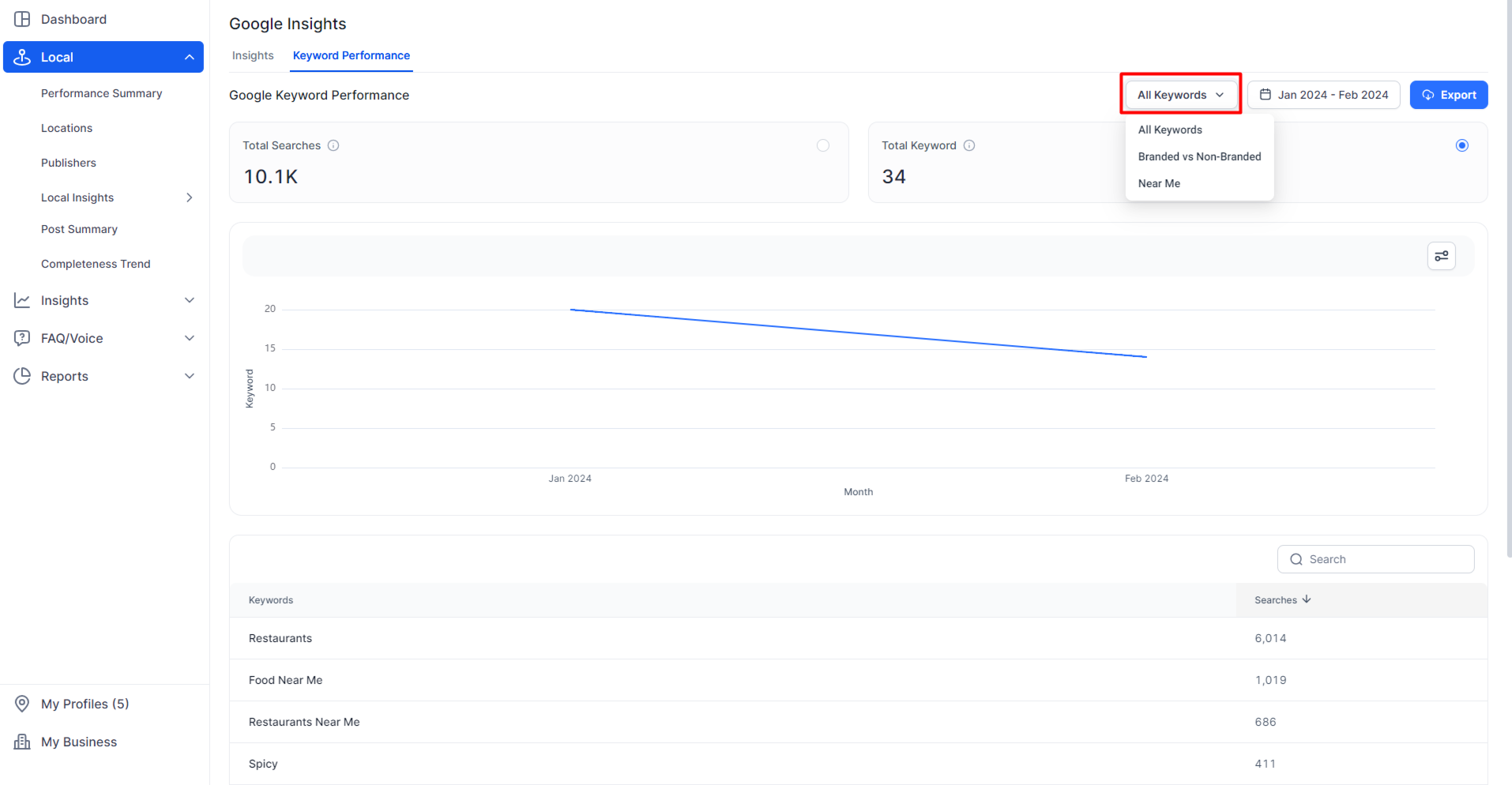
Task: Click the Export button
Action: (1449, 95)
